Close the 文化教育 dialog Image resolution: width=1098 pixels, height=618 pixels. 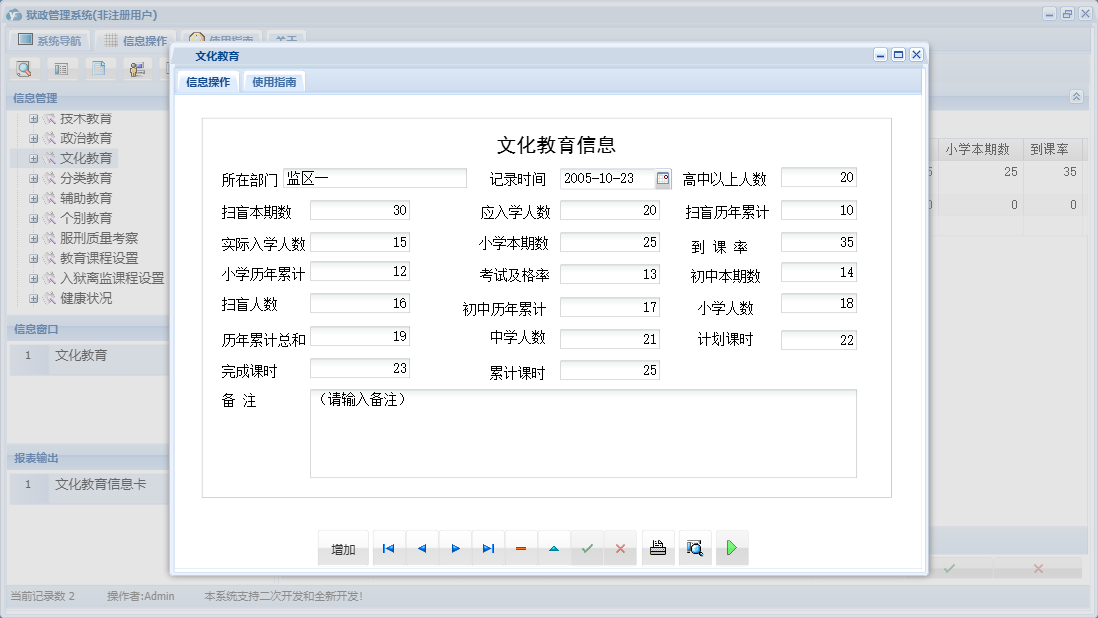916,55
